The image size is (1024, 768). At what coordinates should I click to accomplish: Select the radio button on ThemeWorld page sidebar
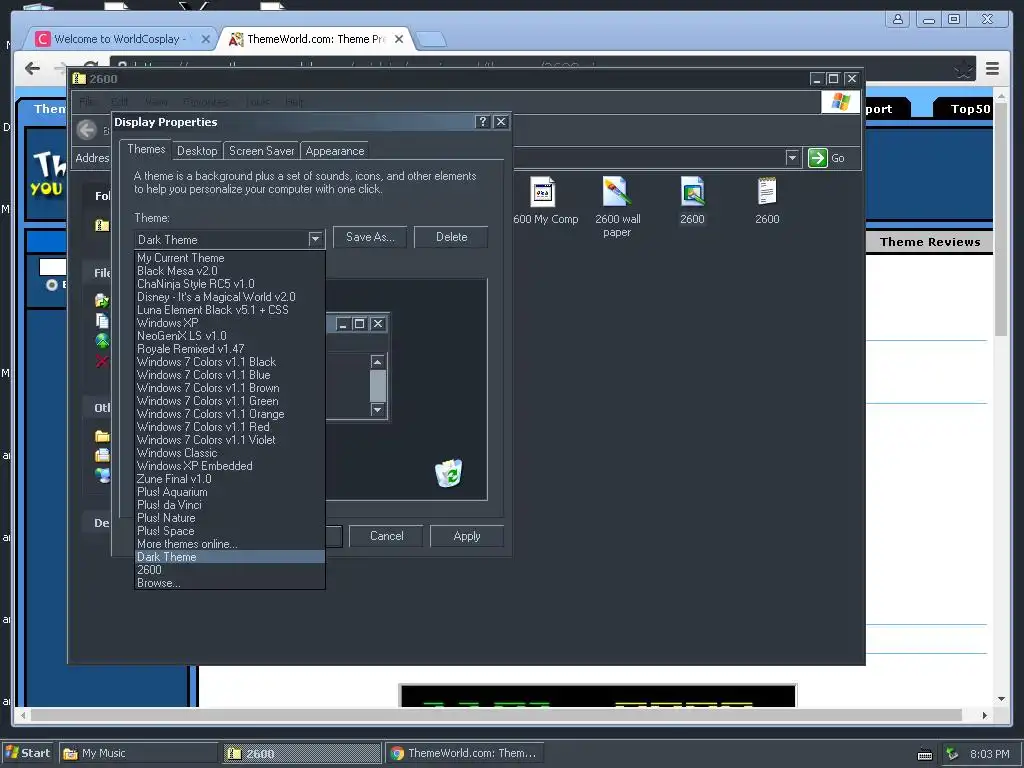[52, 285]
